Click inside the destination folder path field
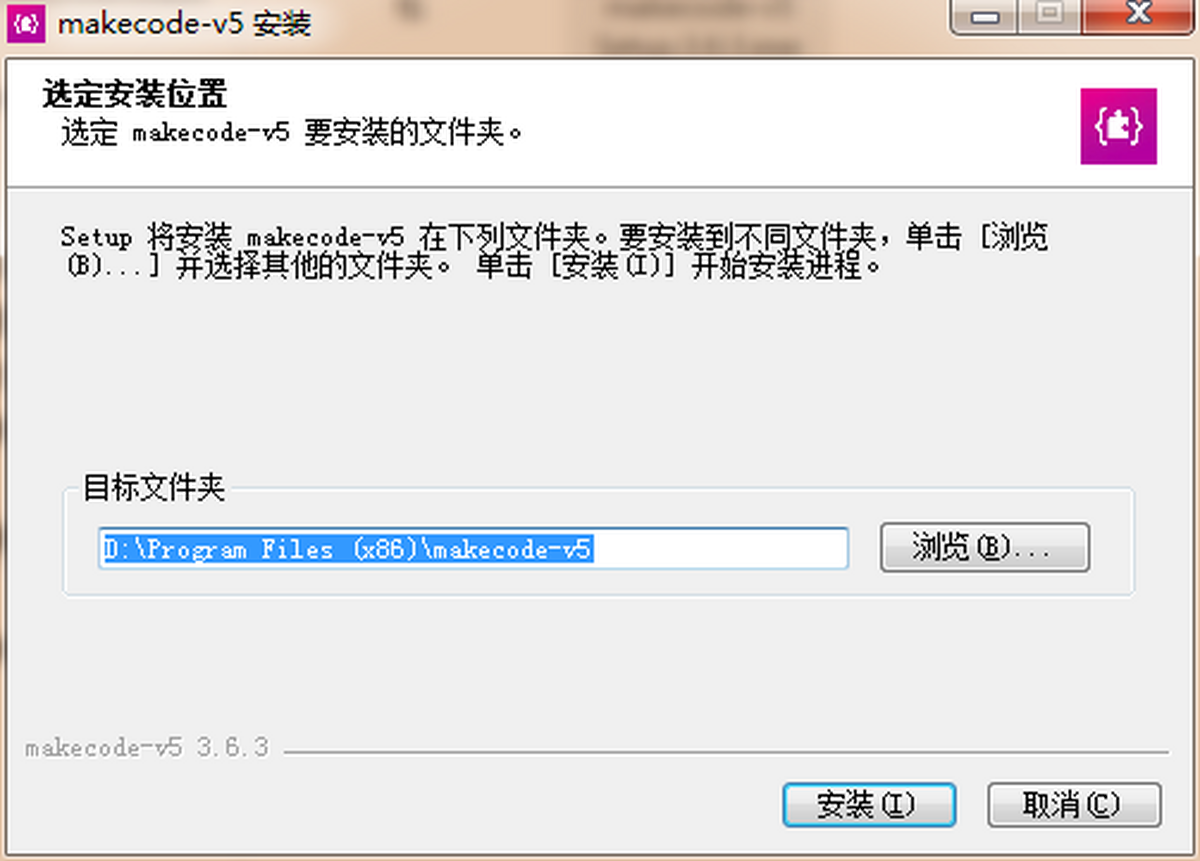Image resolution: width=1200 pixels, height=861 pixels. (x=473, y=548)
